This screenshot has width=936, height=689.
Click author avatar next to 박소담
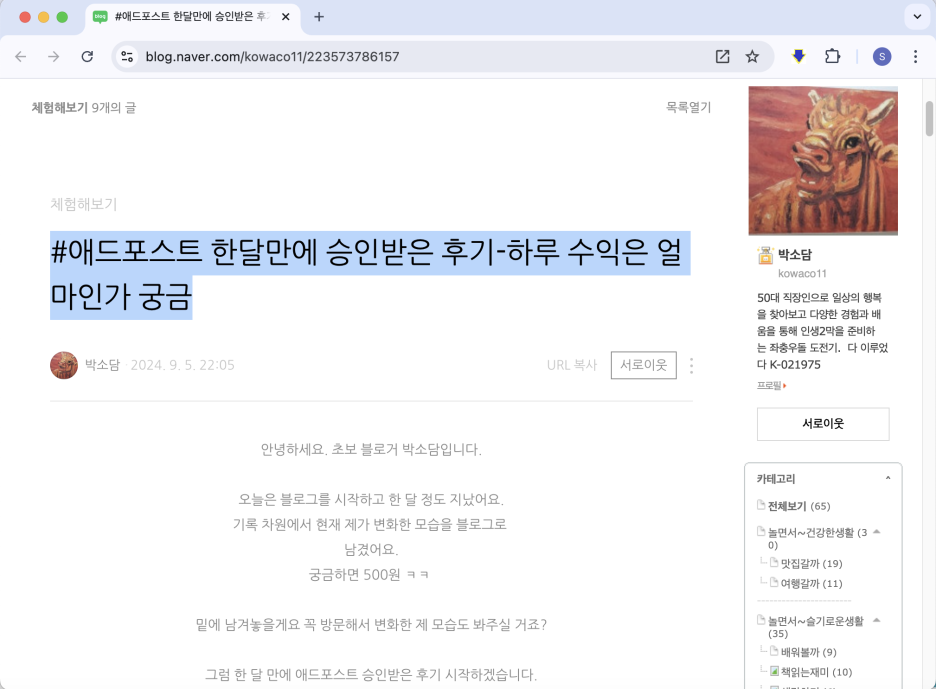pos(64,365)
